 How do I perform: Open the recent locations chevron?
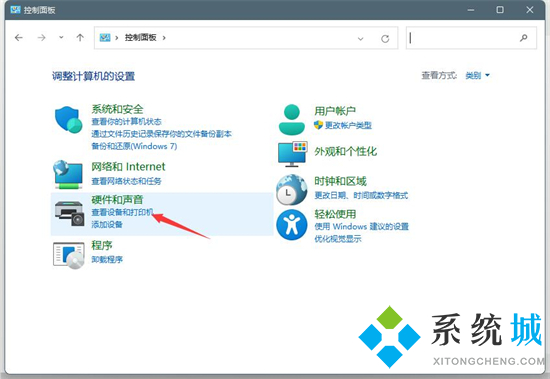[x=61, y=37]
